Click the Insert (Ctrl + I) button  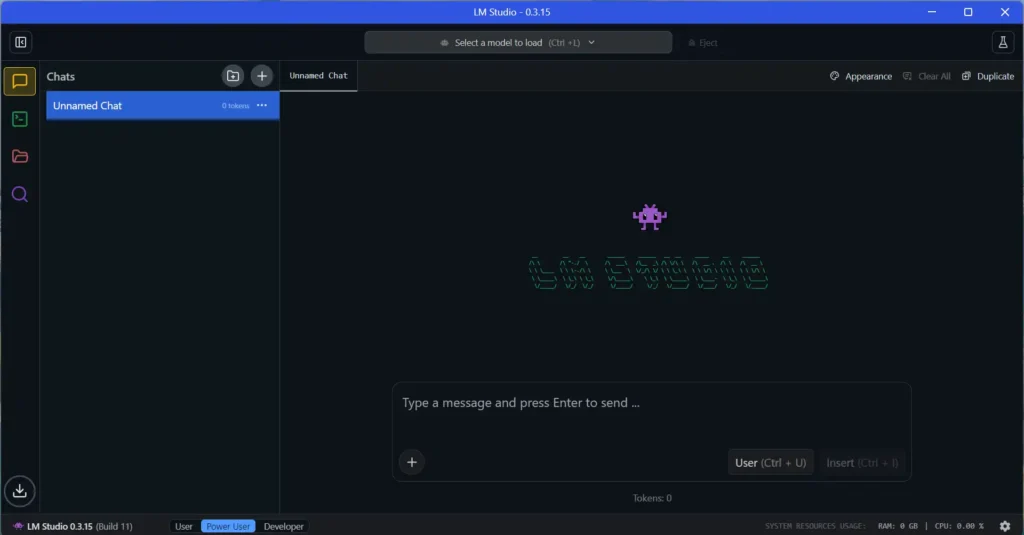coord(862,462)
